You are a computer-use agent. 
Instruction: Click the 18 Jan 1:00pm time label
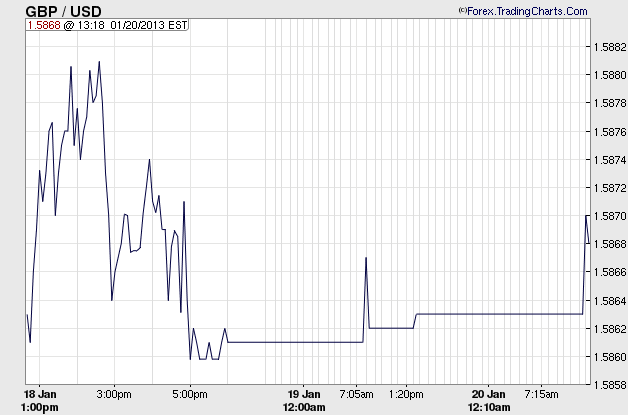(x=40, y=401)
